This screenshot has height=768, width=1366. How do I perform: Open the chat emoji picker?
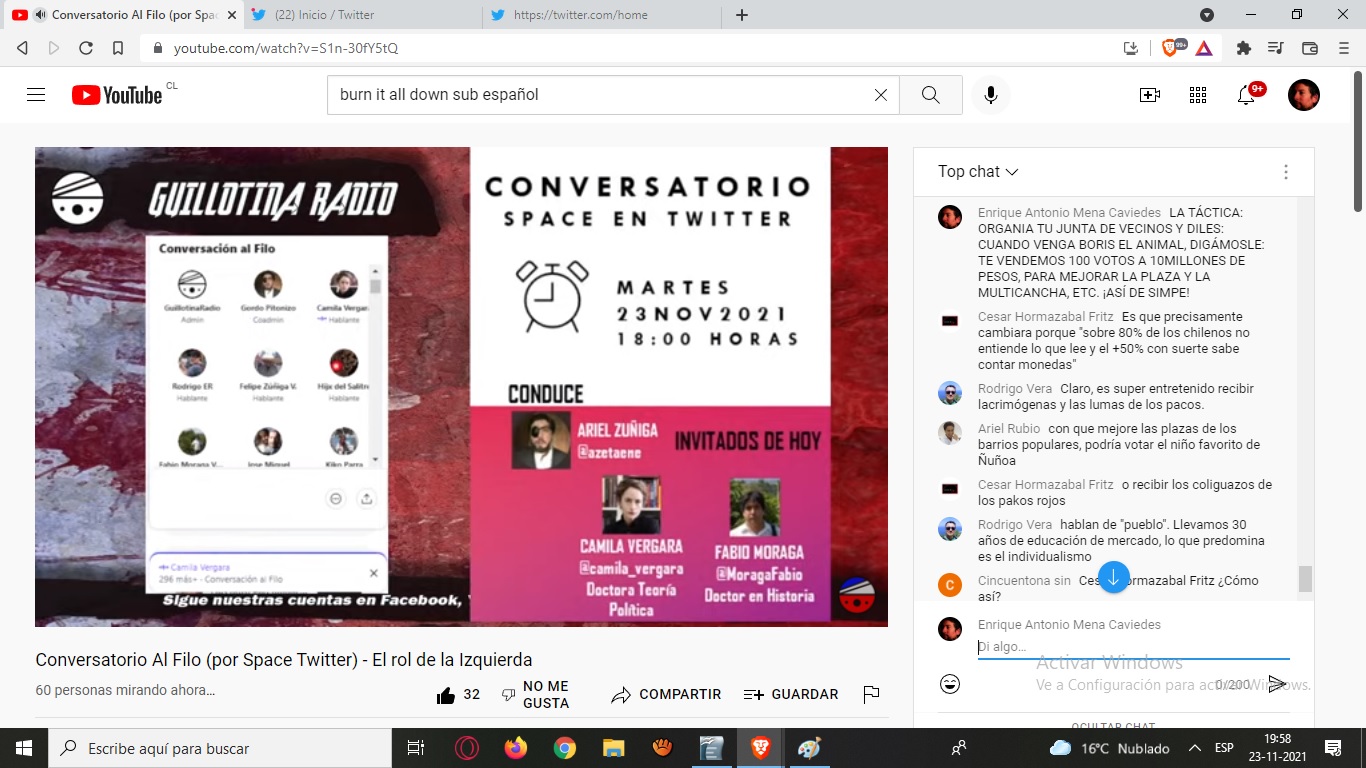[950, 684]
